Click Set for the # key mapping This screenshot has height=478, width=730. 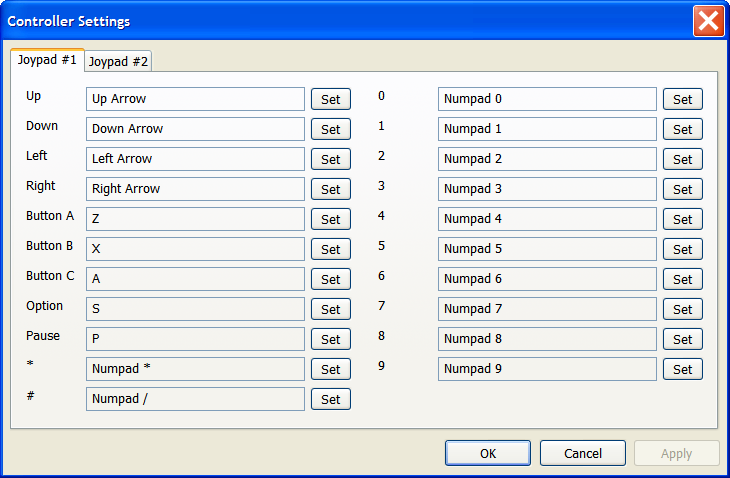pos(330,399)
